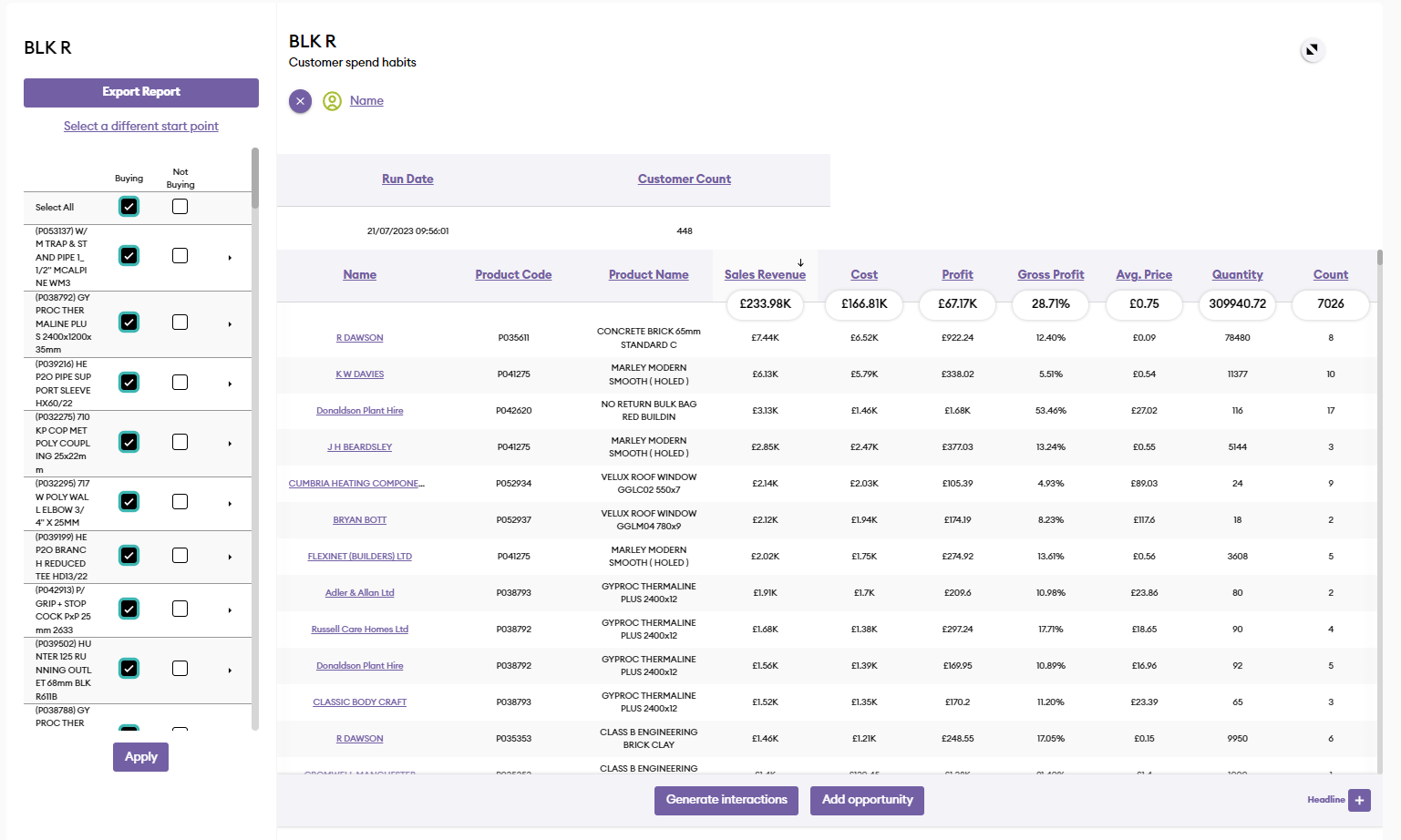
Task: Open Select a different start point link
Action: (x=141, y=126)
